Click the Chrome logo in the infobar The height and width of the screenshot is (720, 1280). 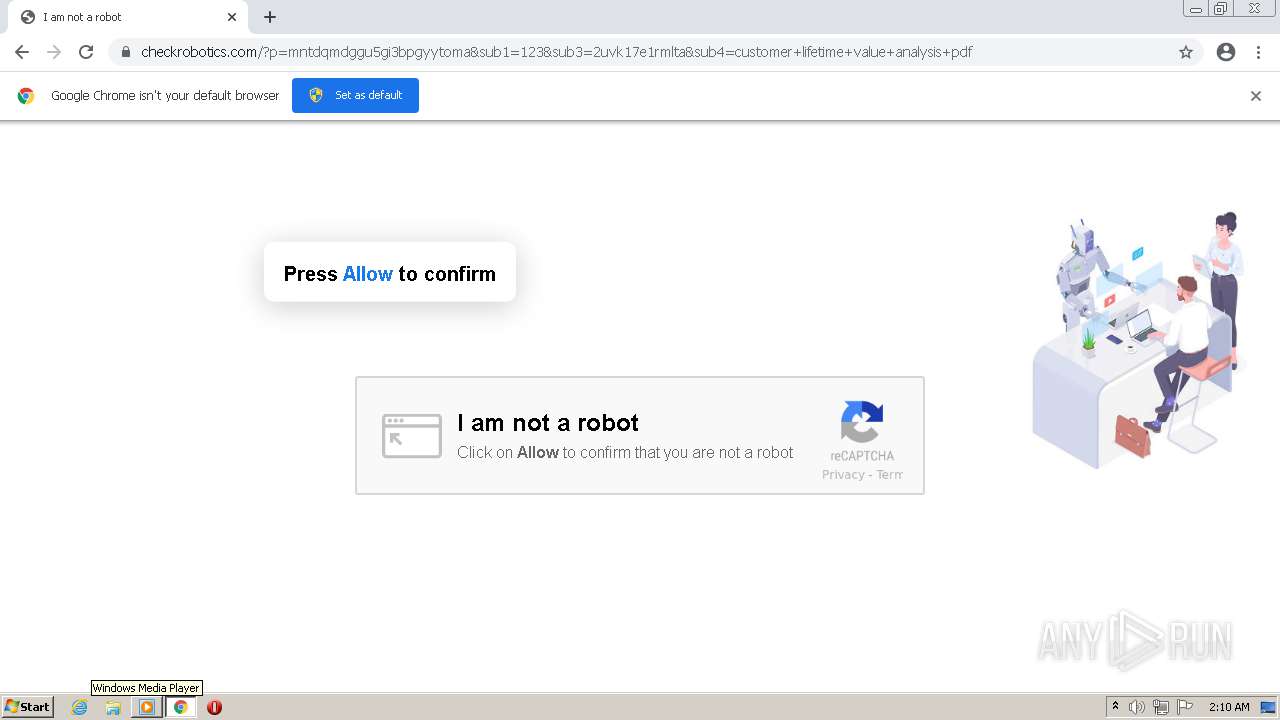pyautogui.click(x=26, y=96)
